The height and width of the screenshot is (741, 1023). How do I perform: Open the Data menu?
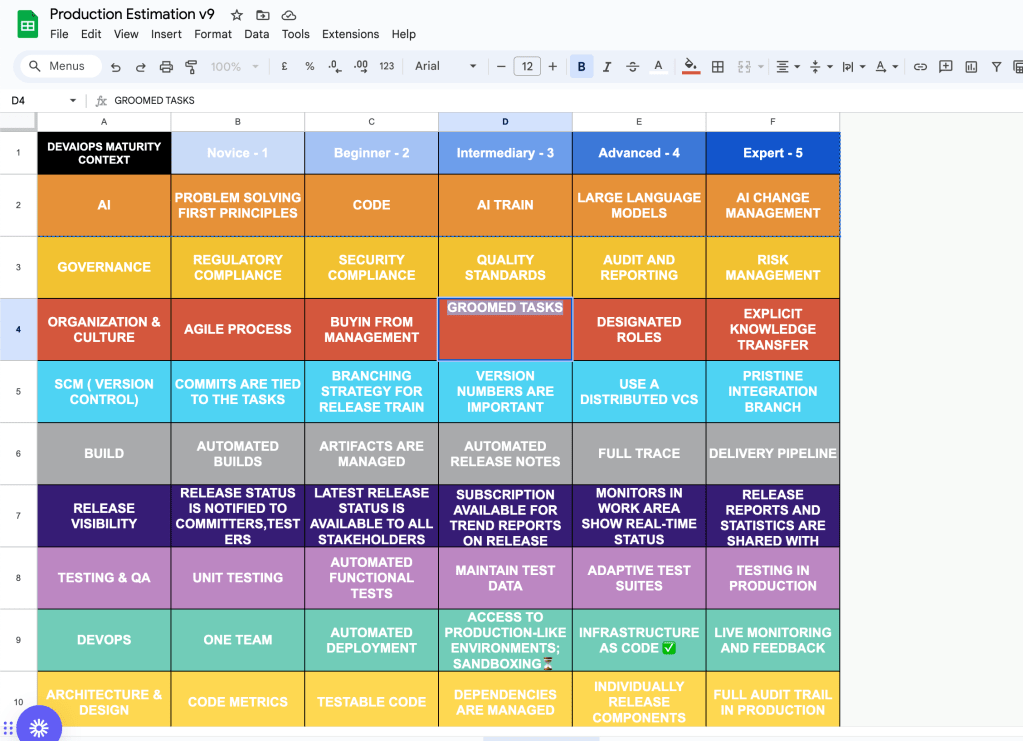pyautogui.click(x=256, y=34)
